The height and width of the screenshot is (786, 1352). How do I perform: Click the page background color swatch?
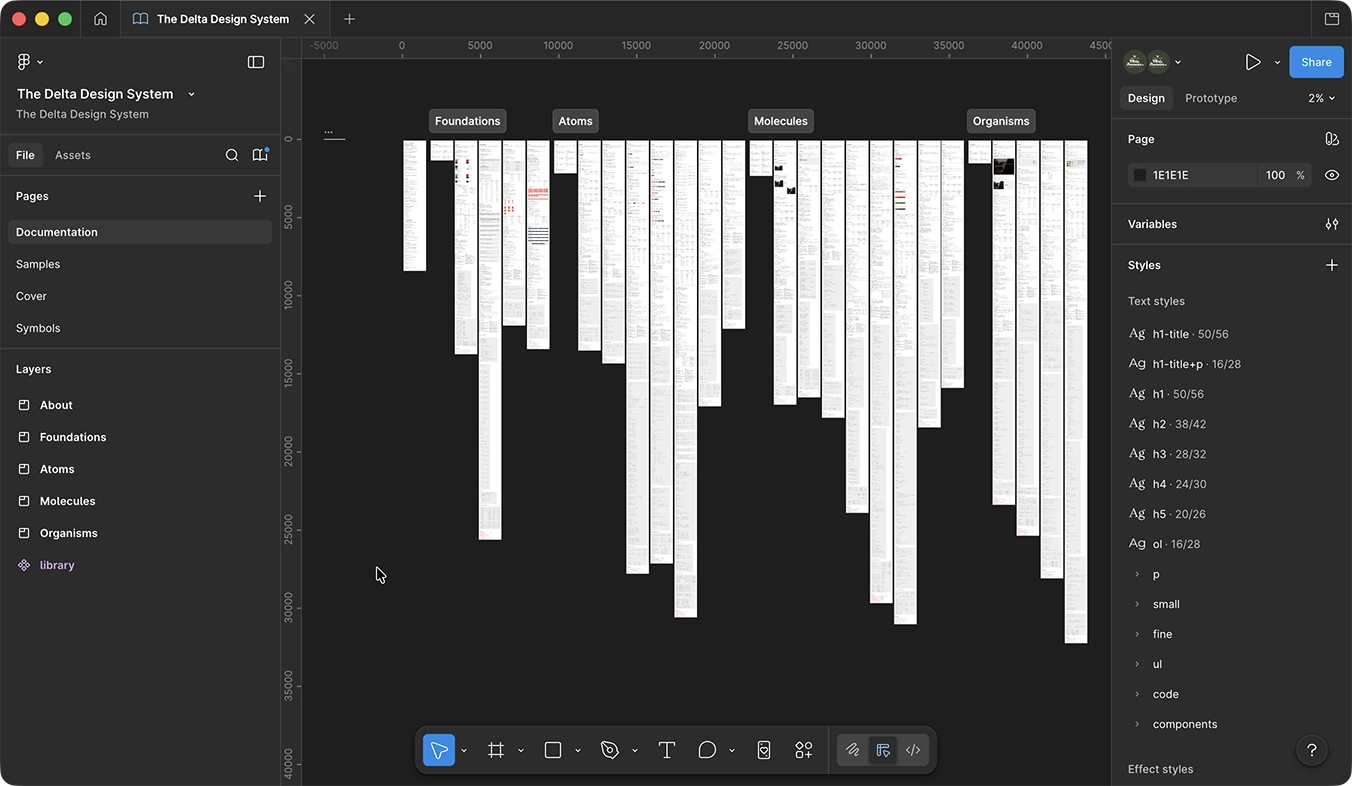pyautogui.click(x=1139, y=175)
